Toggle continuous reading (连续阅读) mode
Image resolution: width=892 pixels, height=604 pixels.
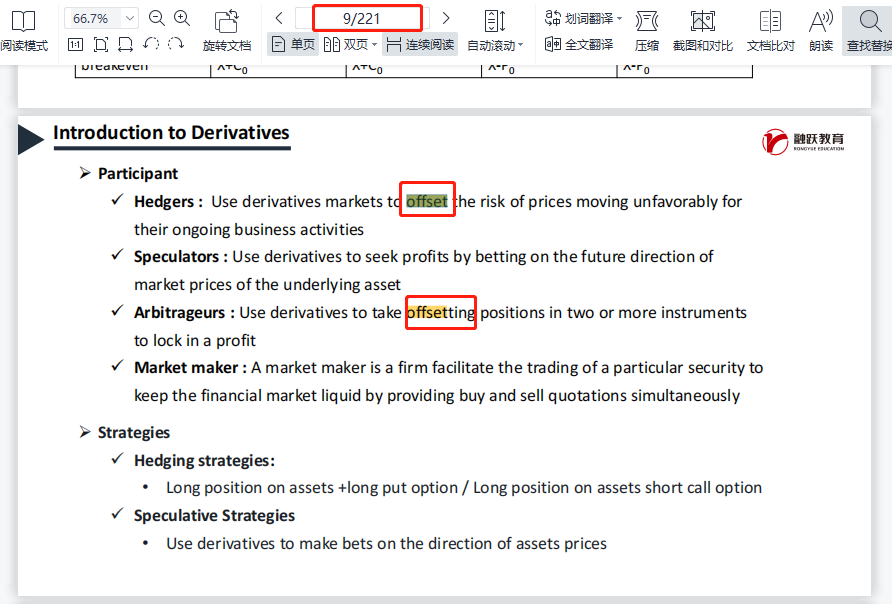pos(420,44)
